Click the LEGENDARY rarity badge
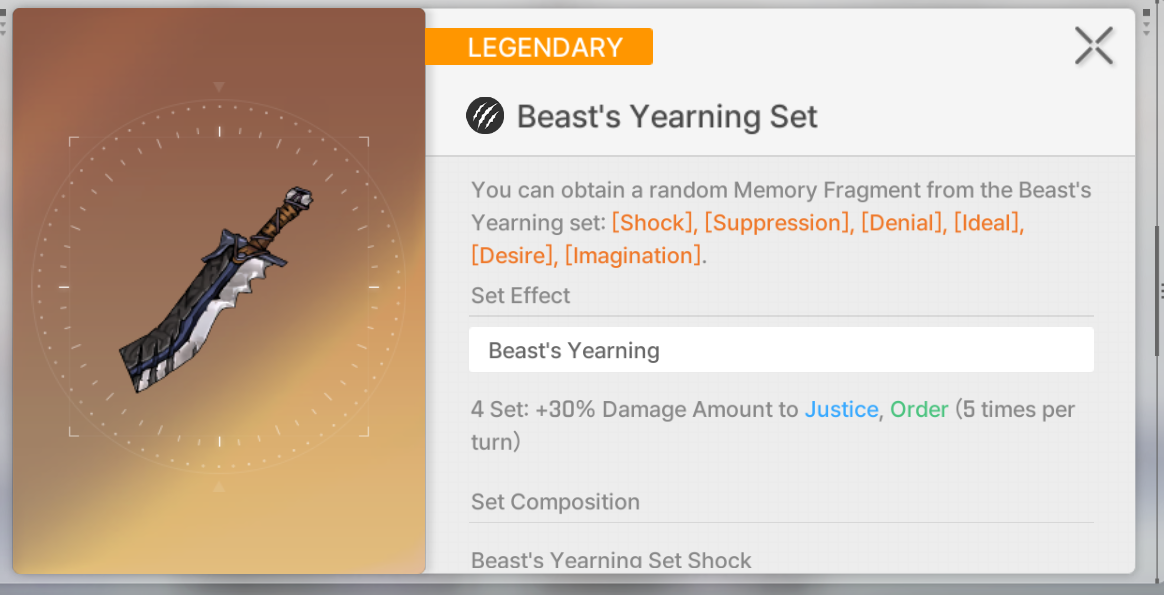 click(x=540, y=47)
